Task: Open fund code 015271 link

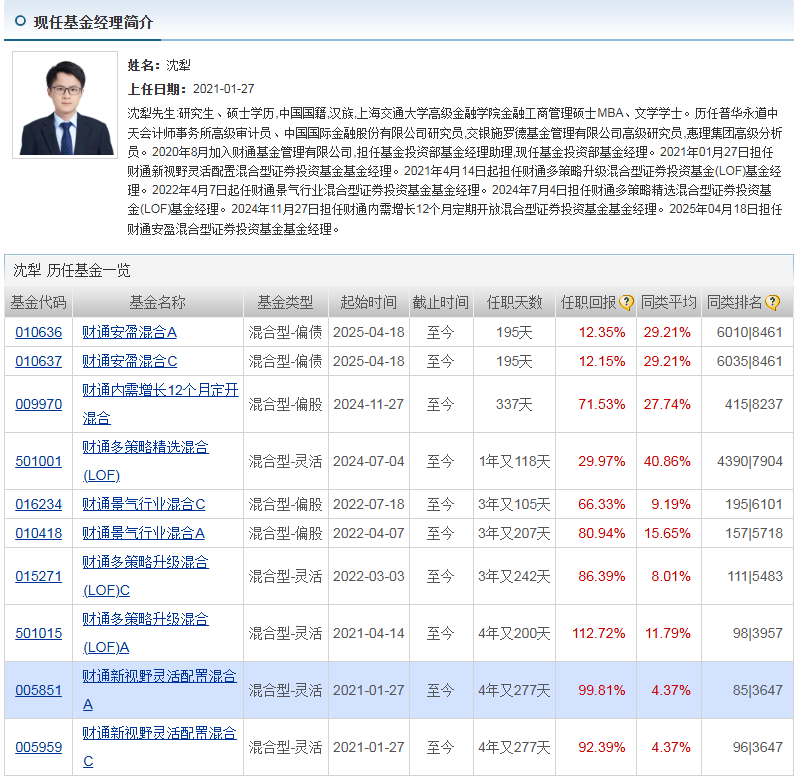Action: (39, 576)
